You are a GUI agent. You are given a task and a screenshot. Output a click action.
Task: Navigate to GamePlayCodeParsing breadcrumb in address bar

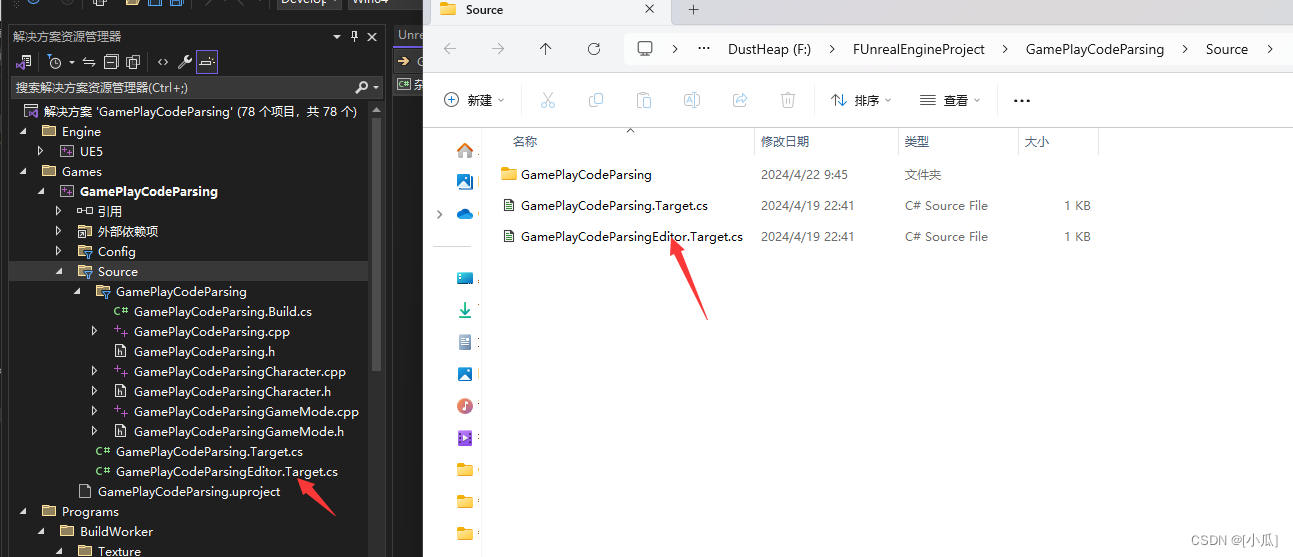click(x=1094, y=49)
